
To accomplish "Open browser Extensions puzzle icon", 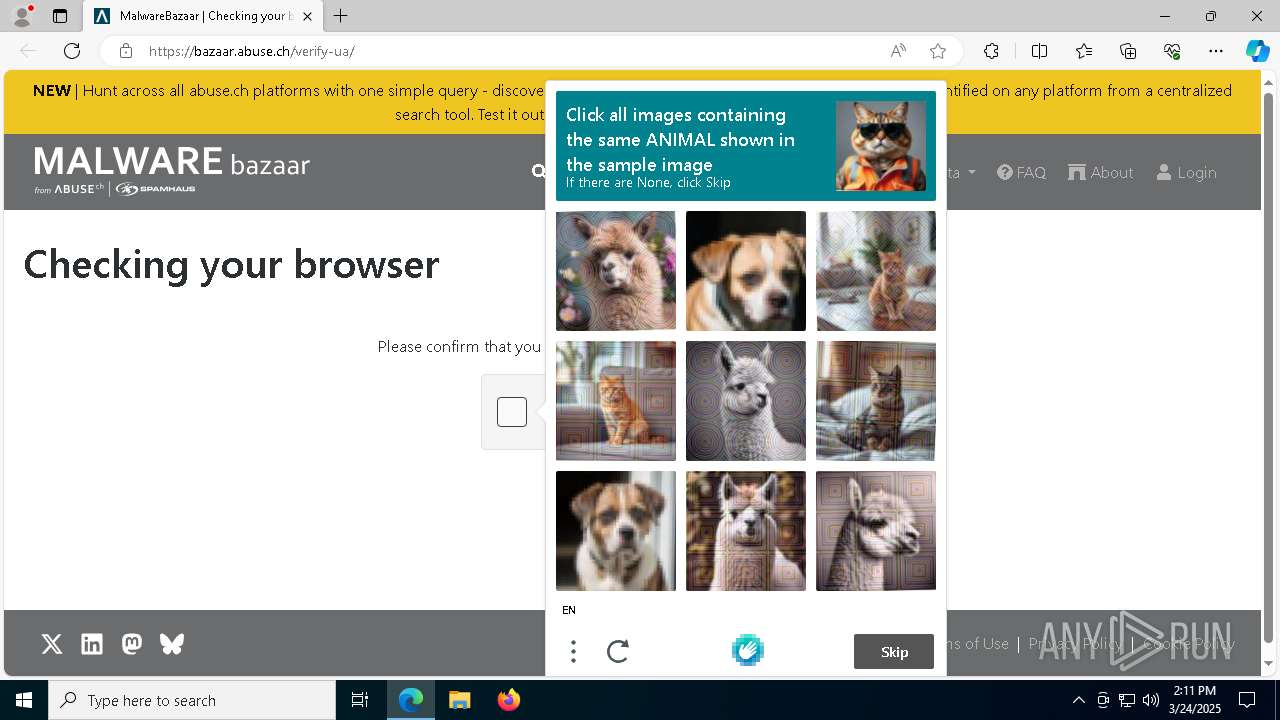I will point(991,51).
